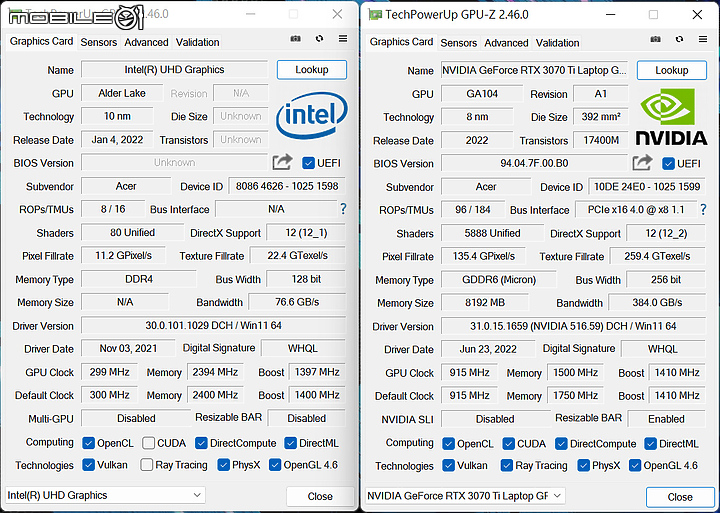The width and height of the screenshot is (720, 513).
Task: Toggle the DirectCompute checkbox in Intel window
Action: pyautogui.click(x=201, y=443)
